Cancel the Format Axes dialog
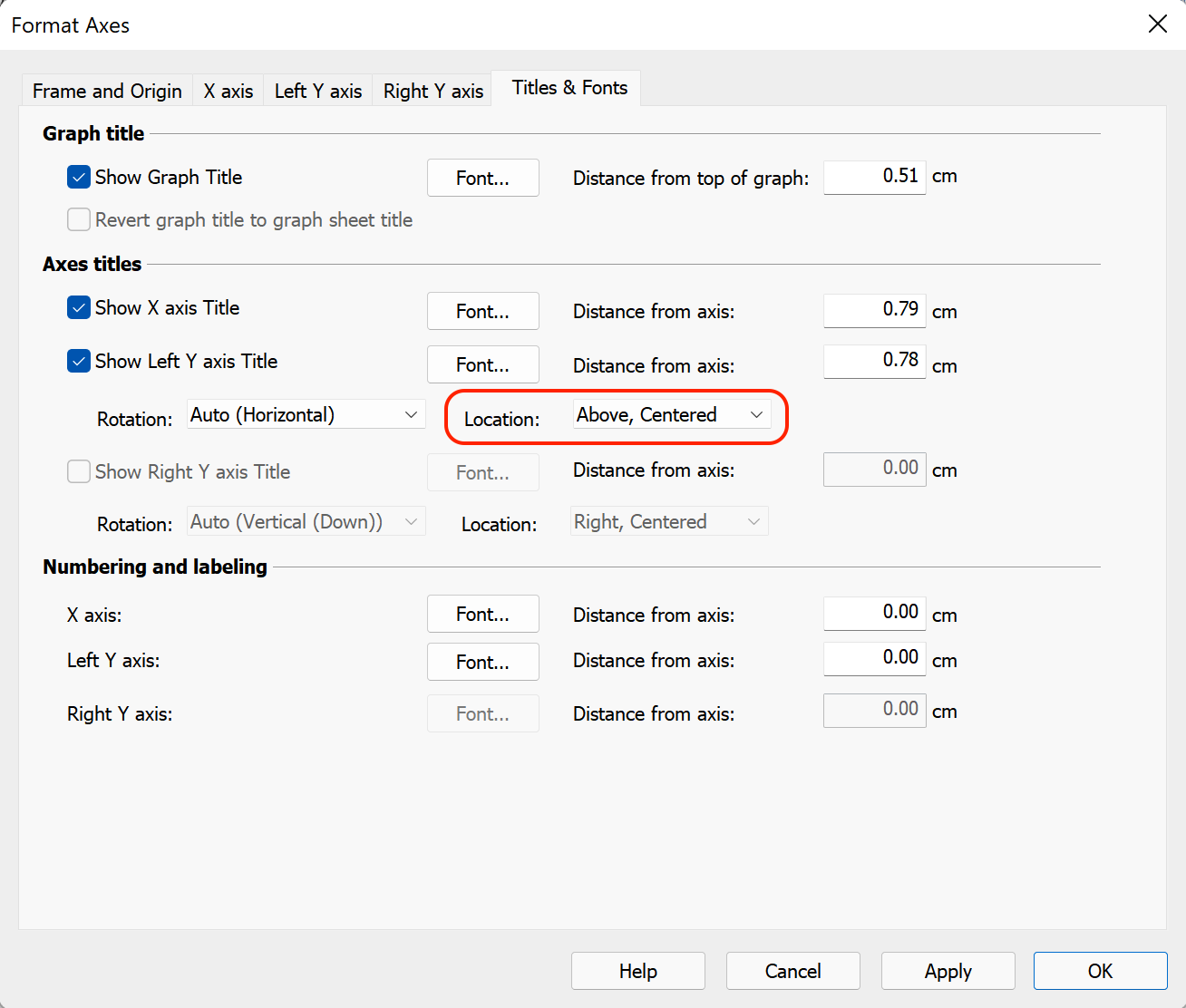The width and height of the screenshot is (1186, 1008). click(792, 971)
